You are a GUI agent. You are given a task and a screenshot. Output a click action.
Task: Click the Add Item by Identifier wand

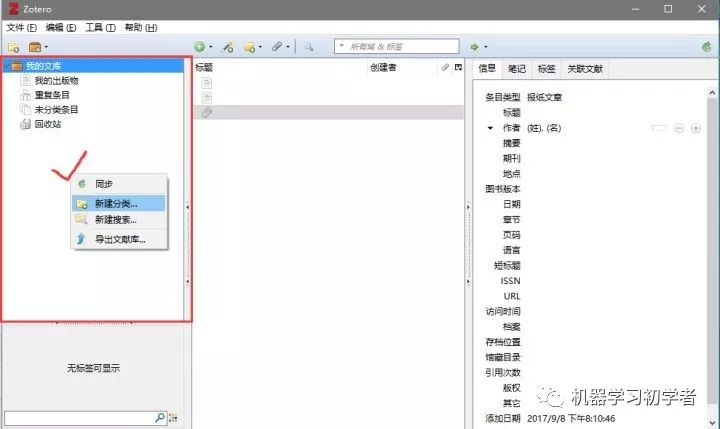click(x=228, y=46)
